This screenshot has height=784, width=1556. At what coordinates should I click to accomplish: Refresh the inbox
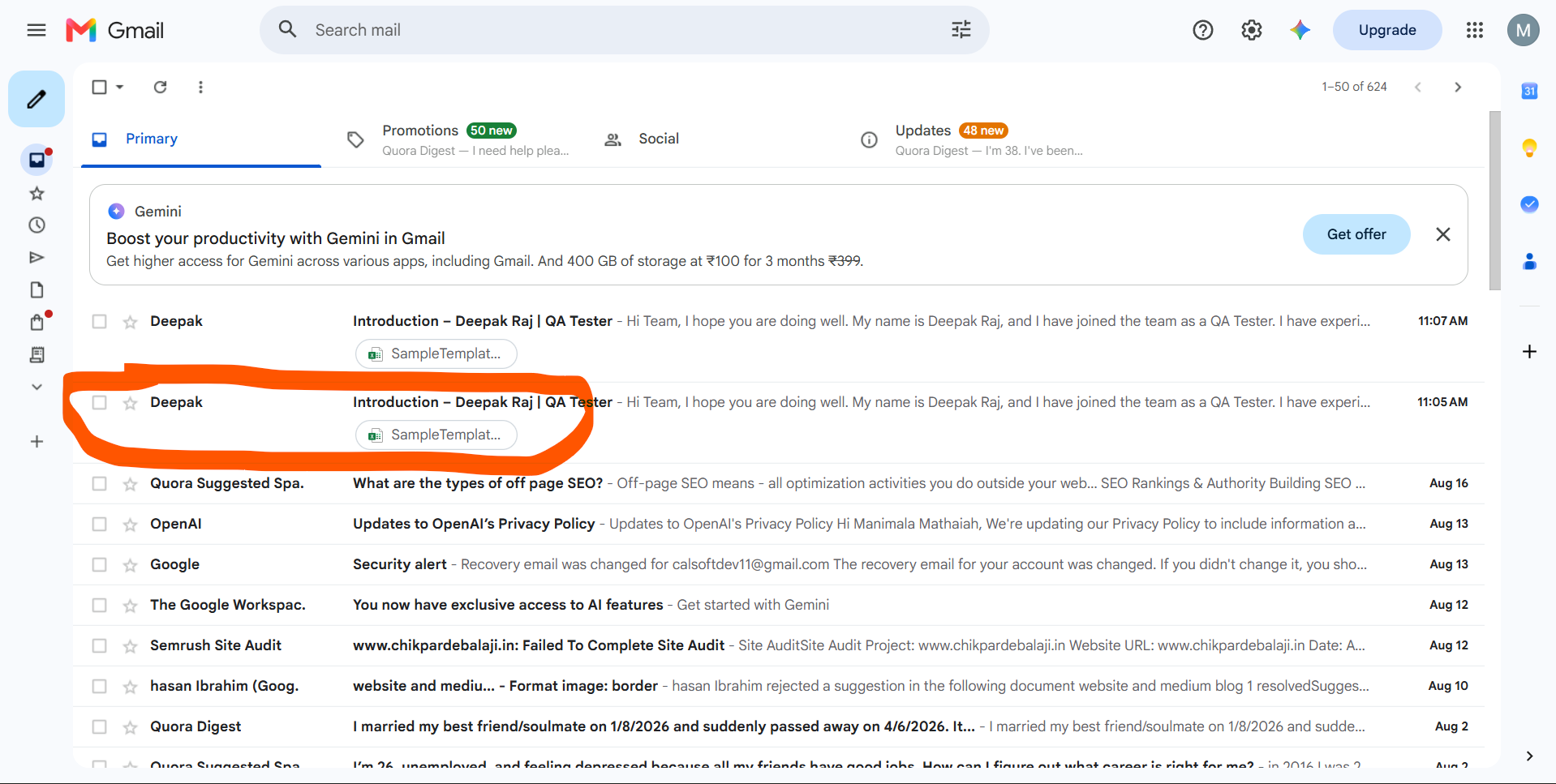[x=161, y=87]
